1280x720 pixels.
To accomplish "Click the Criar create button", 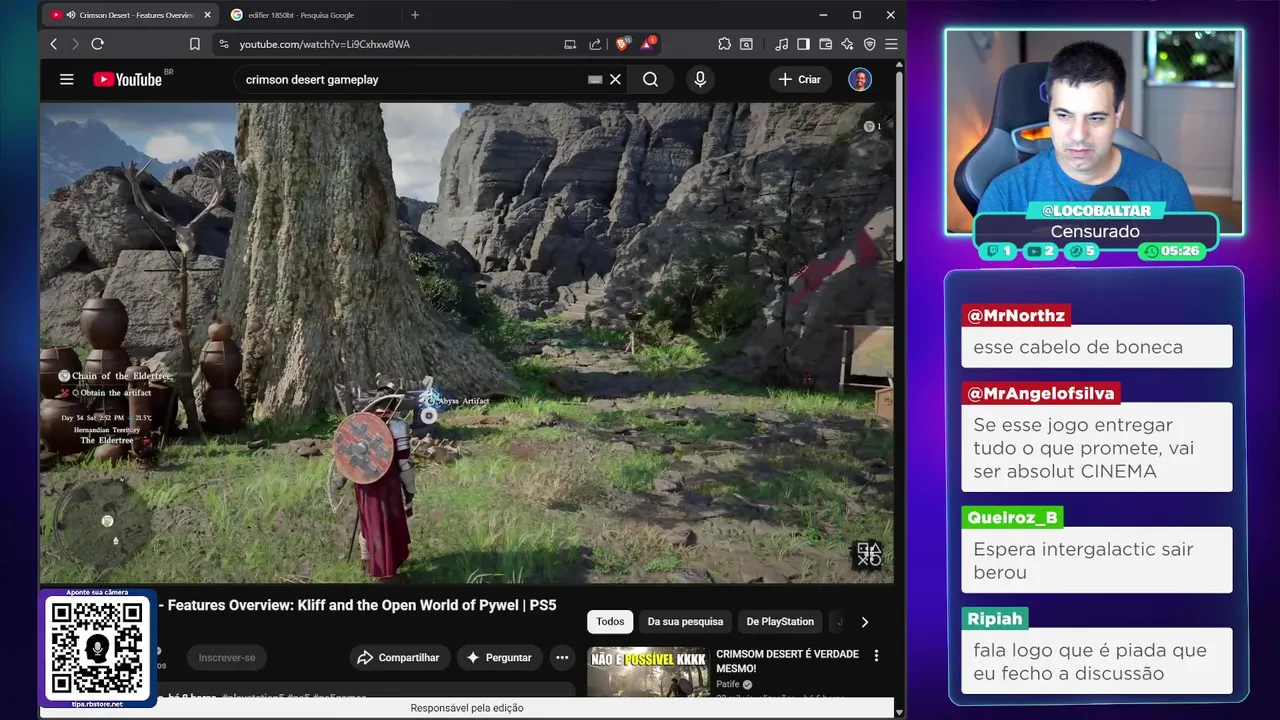I will (800, 79).
